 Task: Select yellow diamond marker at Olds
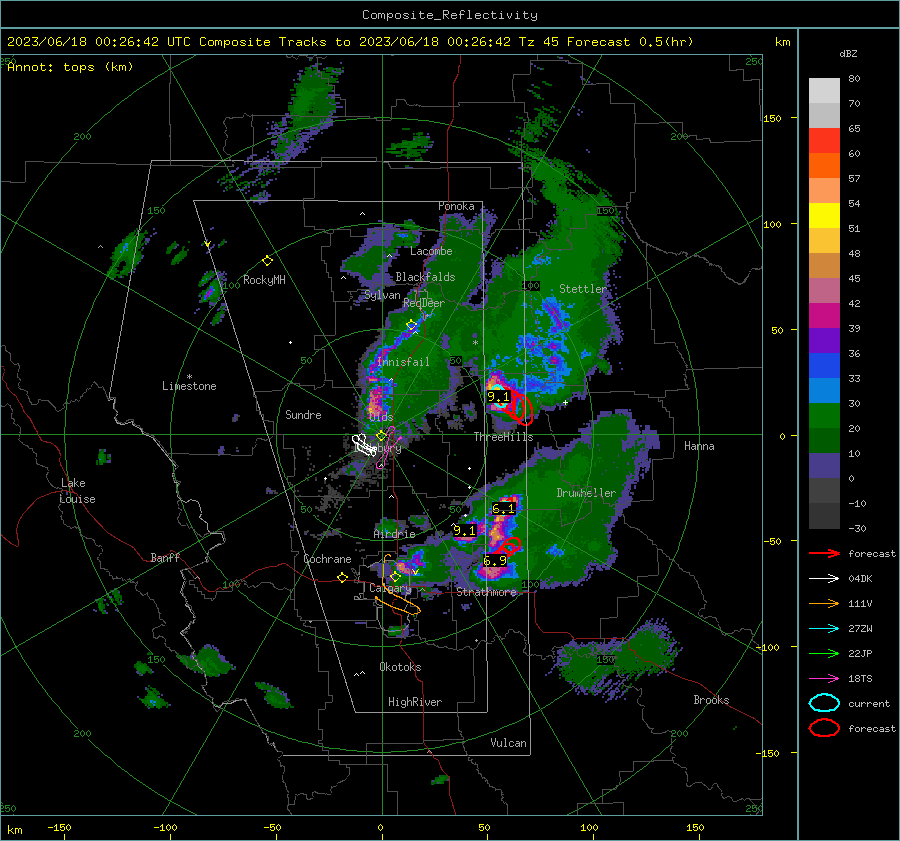tap(381, 436)
